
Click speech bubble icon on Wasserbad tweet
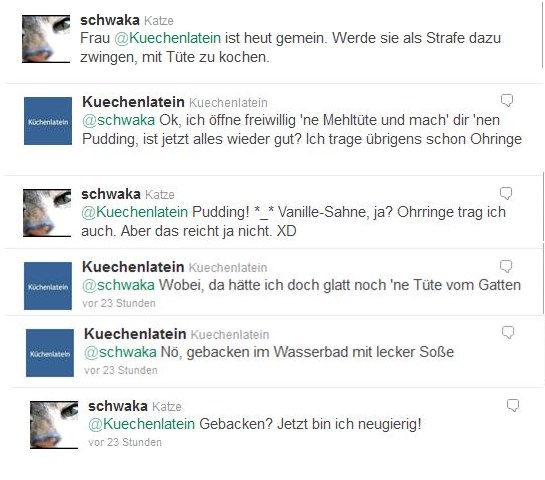point(508,332)
